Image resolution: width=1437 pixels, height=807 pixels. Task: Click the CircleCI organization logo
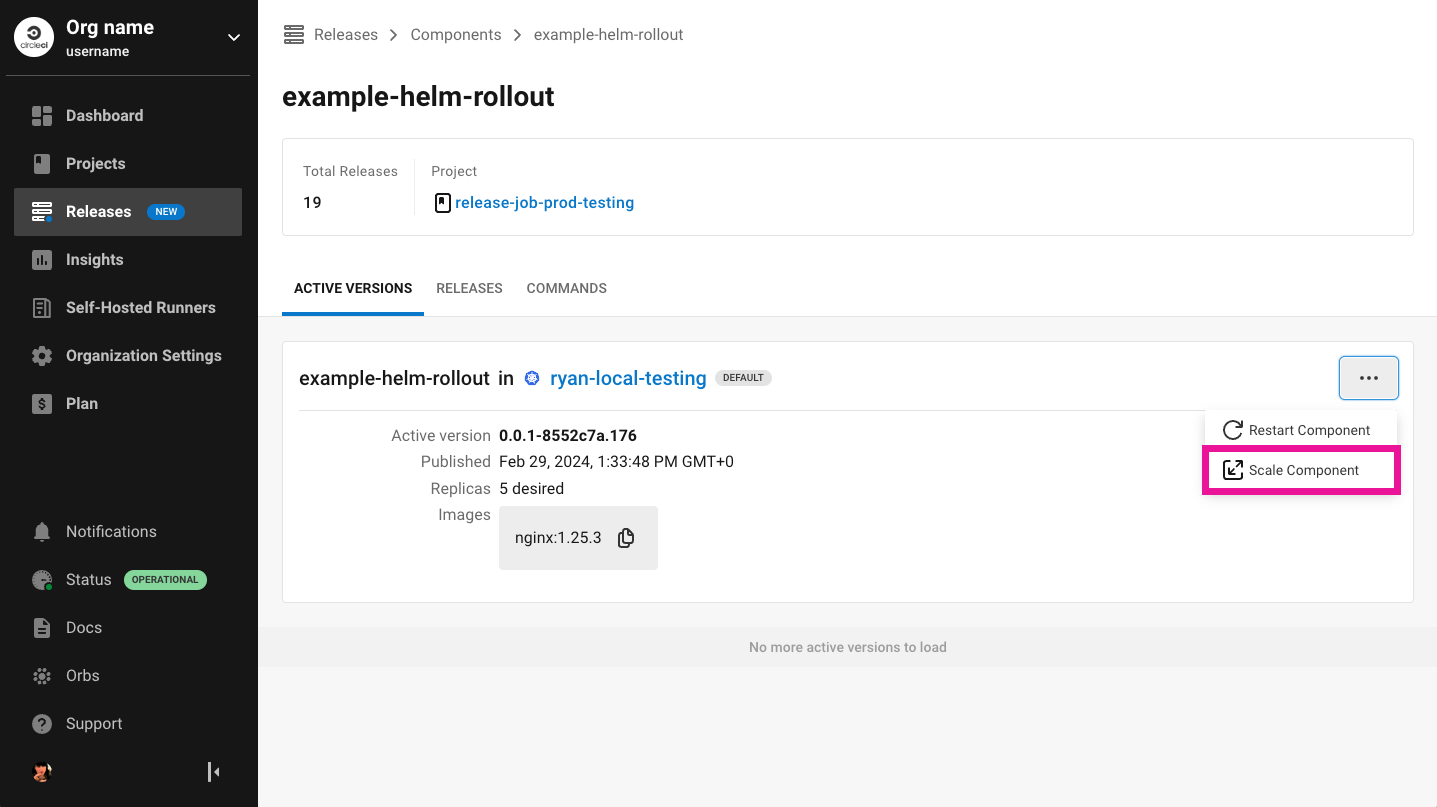(34, 38)
